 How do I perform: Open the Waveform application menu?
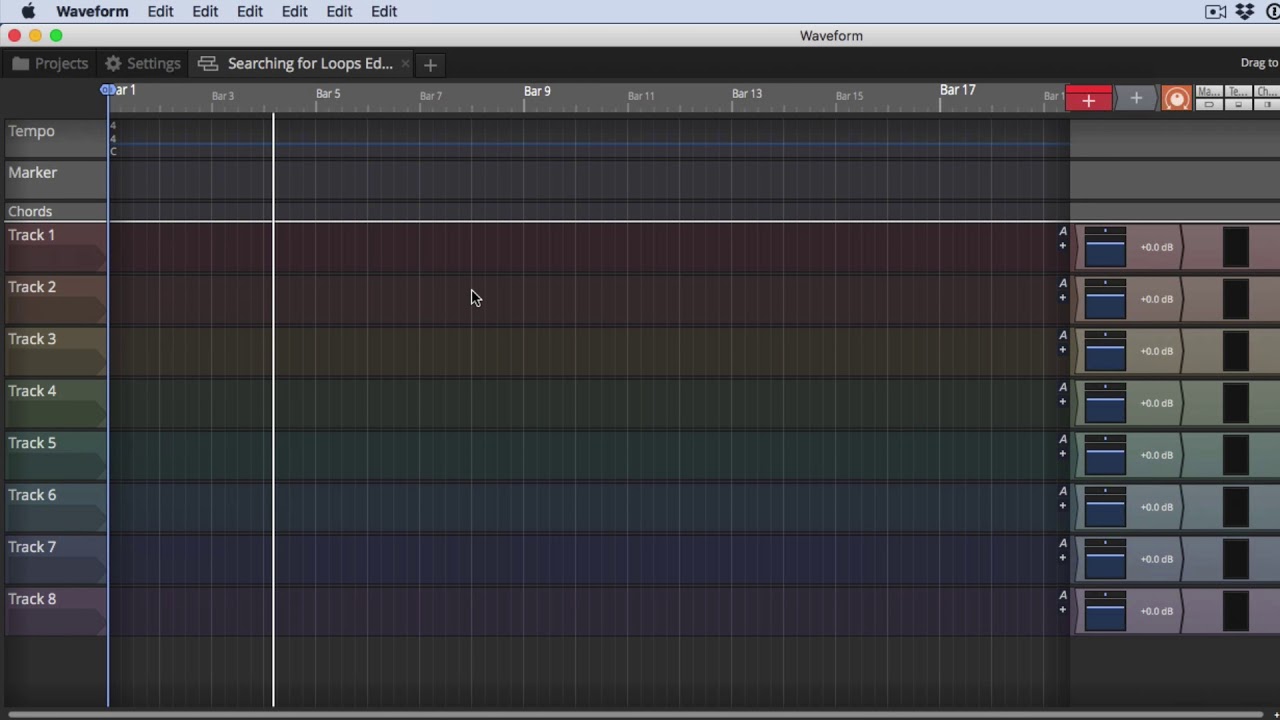[x=92, y=11]
